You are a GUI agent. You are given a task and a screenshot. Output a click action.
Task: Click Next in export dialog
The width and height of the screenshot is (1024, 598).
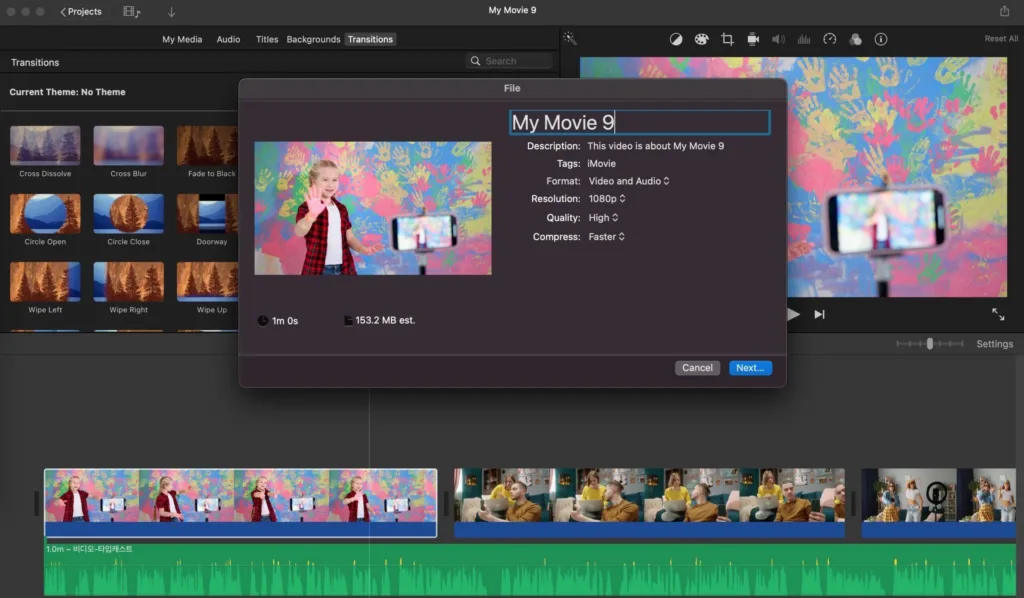click(750, 368)
